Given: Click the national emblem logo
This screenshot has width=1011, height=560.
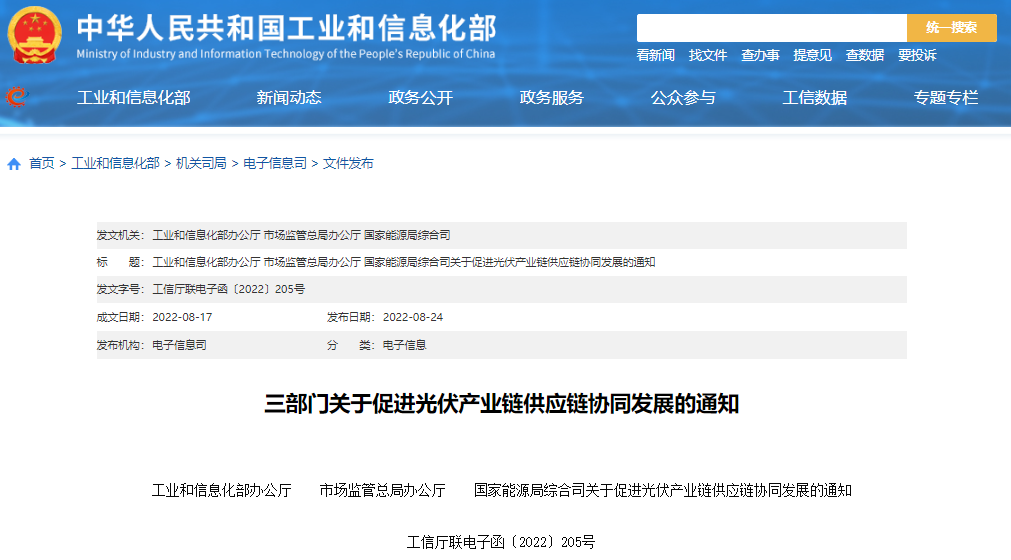Looking at the screenshot, I should tap(34, 36).
